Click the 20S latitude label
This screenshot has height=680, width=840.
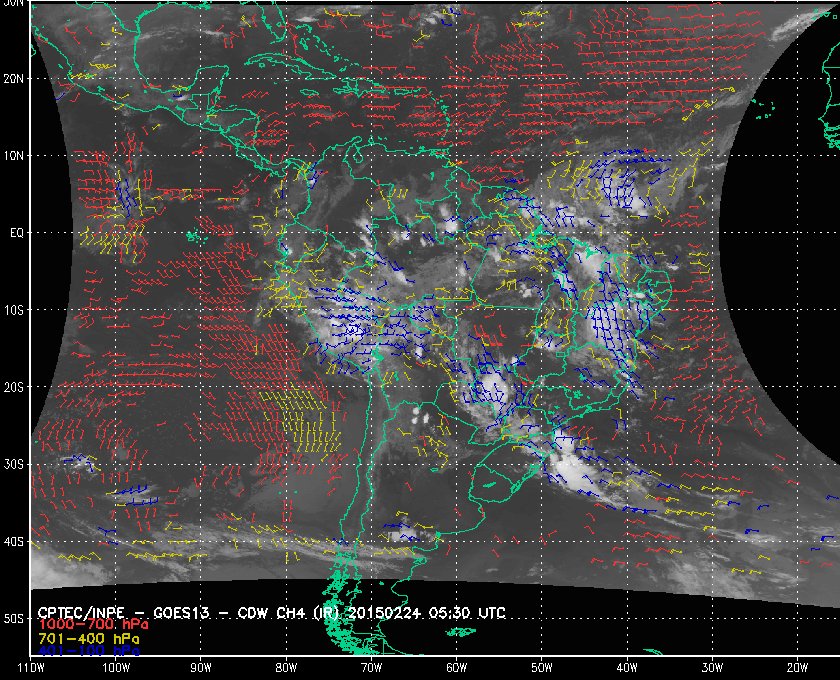13,387
